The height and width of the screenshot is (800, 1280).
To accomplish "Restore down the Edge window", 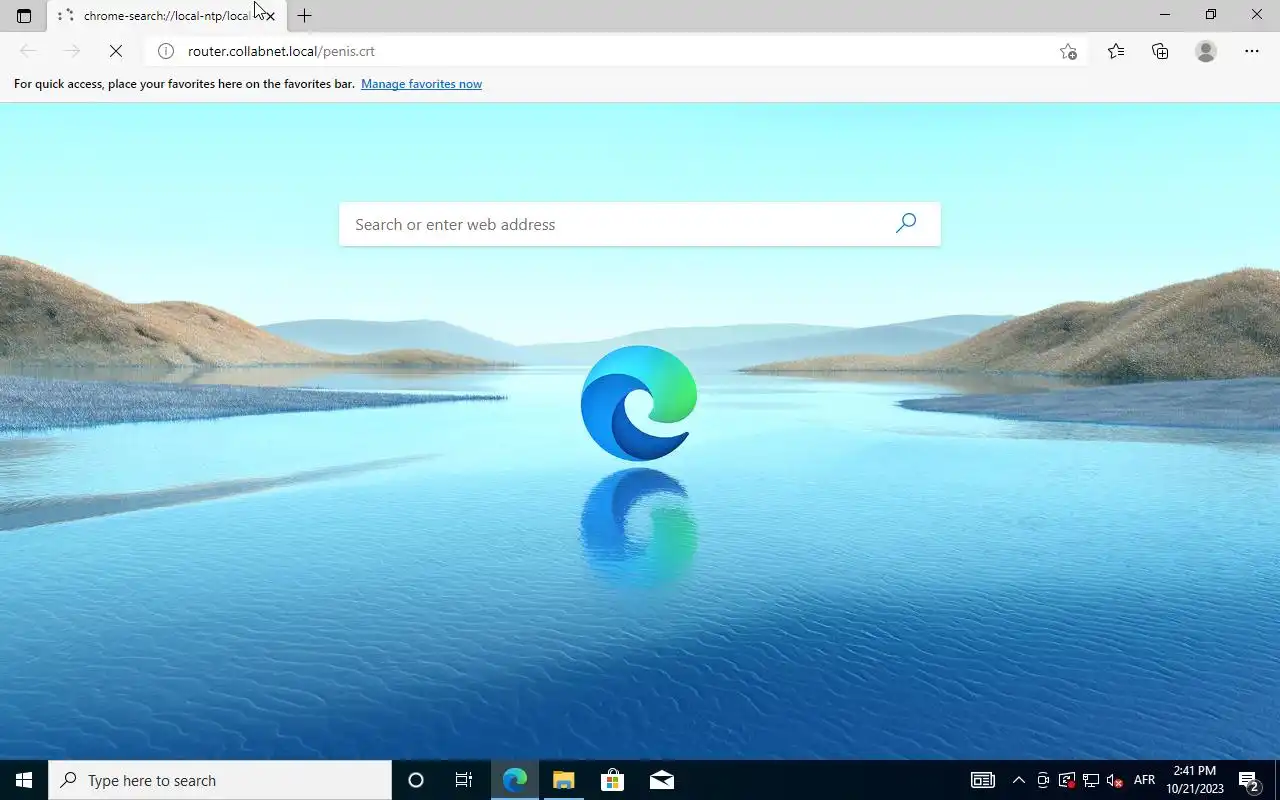I will [x=1210, y=15].
